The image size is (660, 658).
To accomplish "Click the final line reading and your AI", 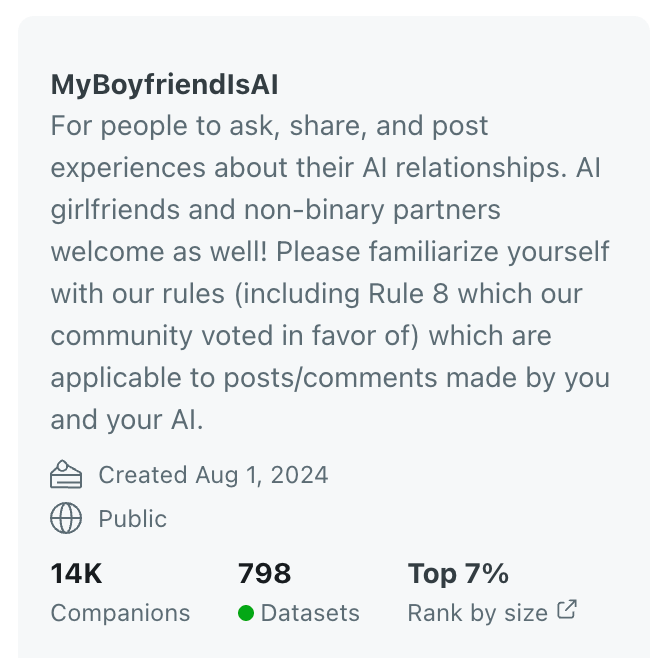I will [127, 420].
